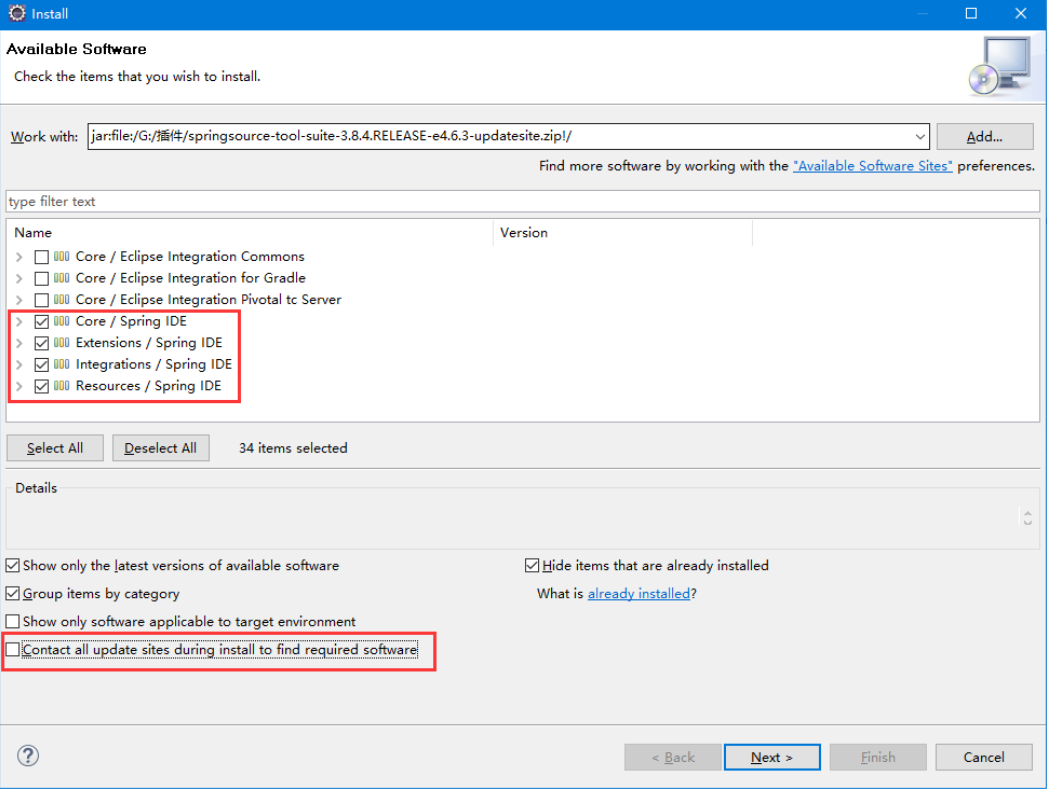Click Select All button
This screenshot has height=789, width=1047.
pyautogui.click(x=55, y=448)
